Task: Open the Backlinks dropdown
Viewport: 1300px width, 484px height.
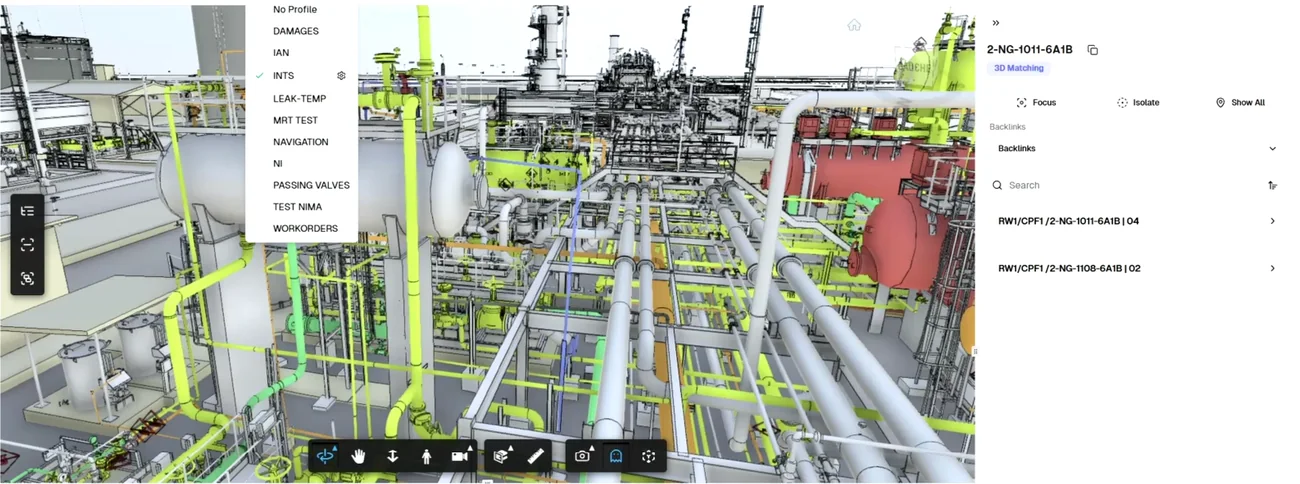Action: (x=1137, y=149)
